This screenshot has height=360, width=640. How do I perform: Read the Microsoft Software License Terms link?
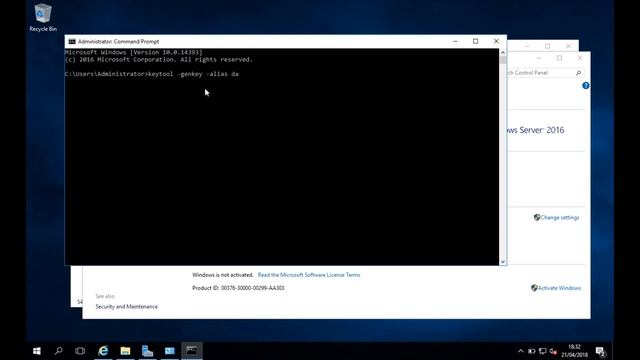[309, 275]
